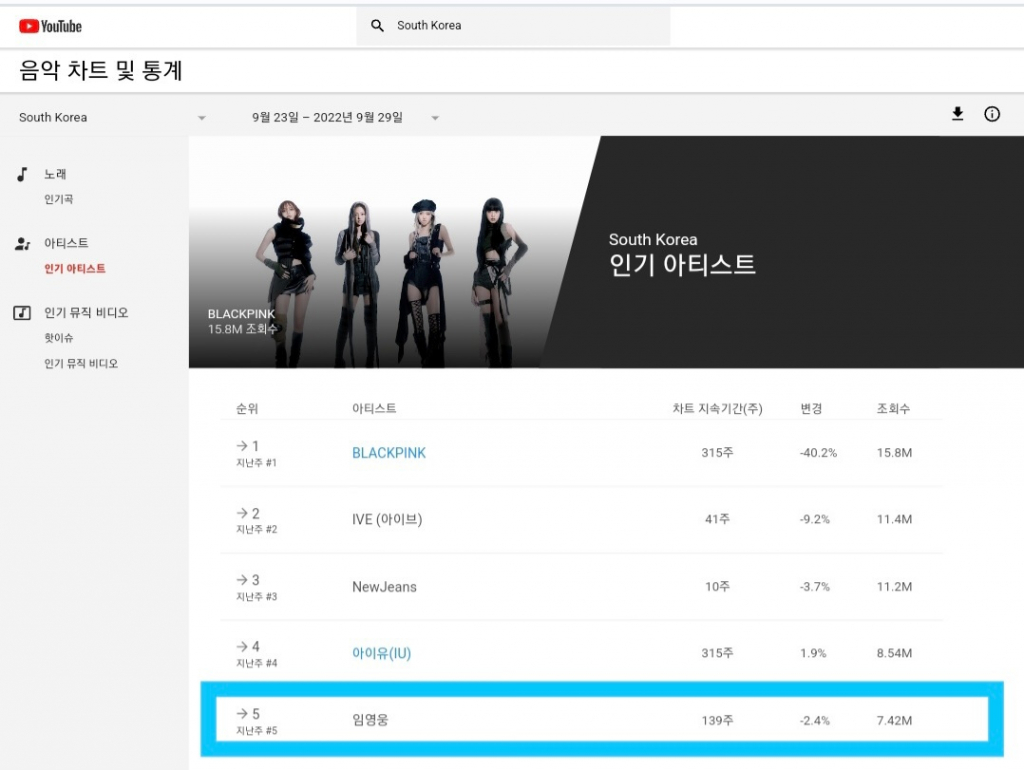Click the 조회수 column header
Image resolution: width=1024 pixels, height=770 pixels.
pyautogui.click(x=893, y=409)
